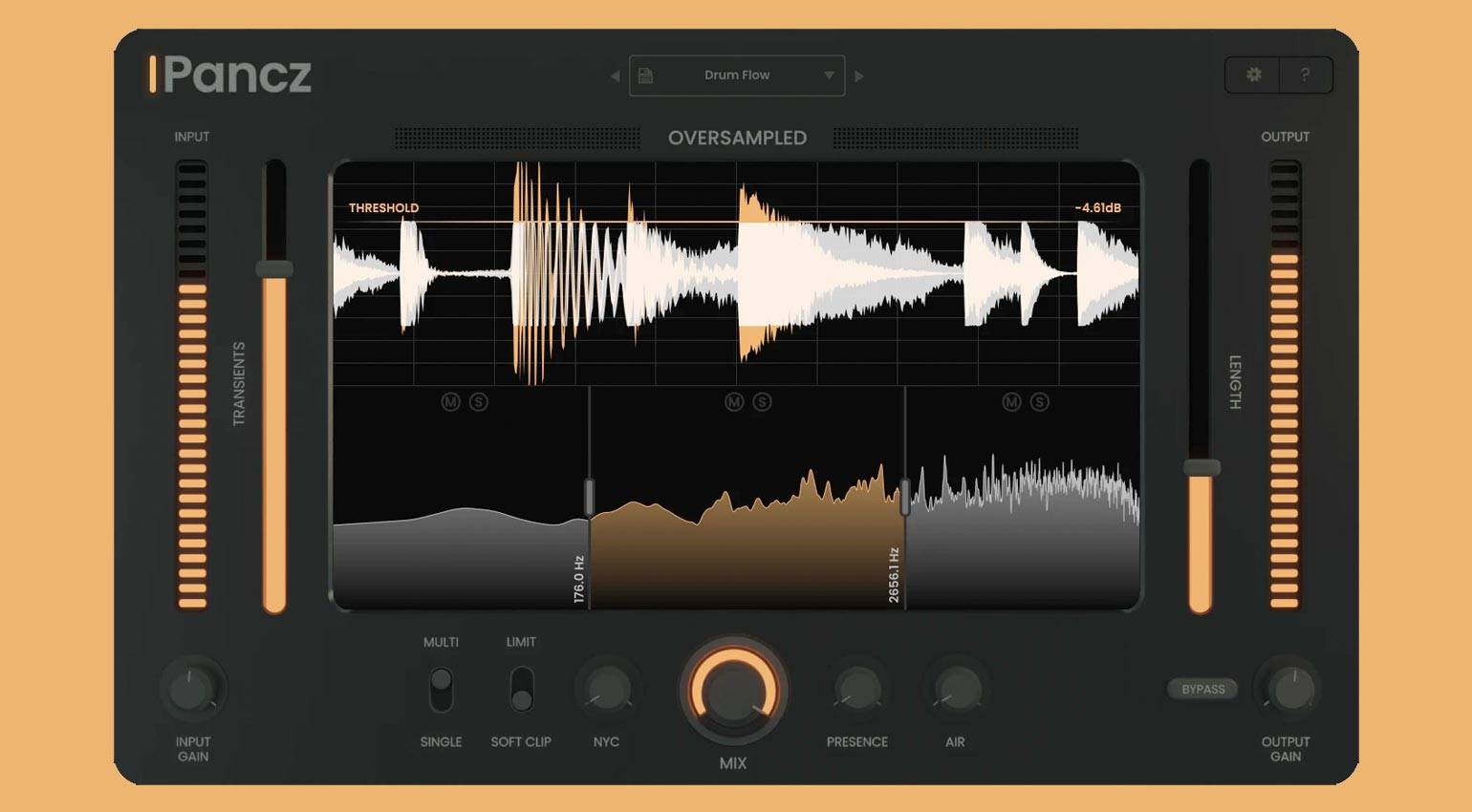Go to the next preset arrow
The height and width of the screenshot is (812, 1472).
pyautogui.click(x=859, y=75)
